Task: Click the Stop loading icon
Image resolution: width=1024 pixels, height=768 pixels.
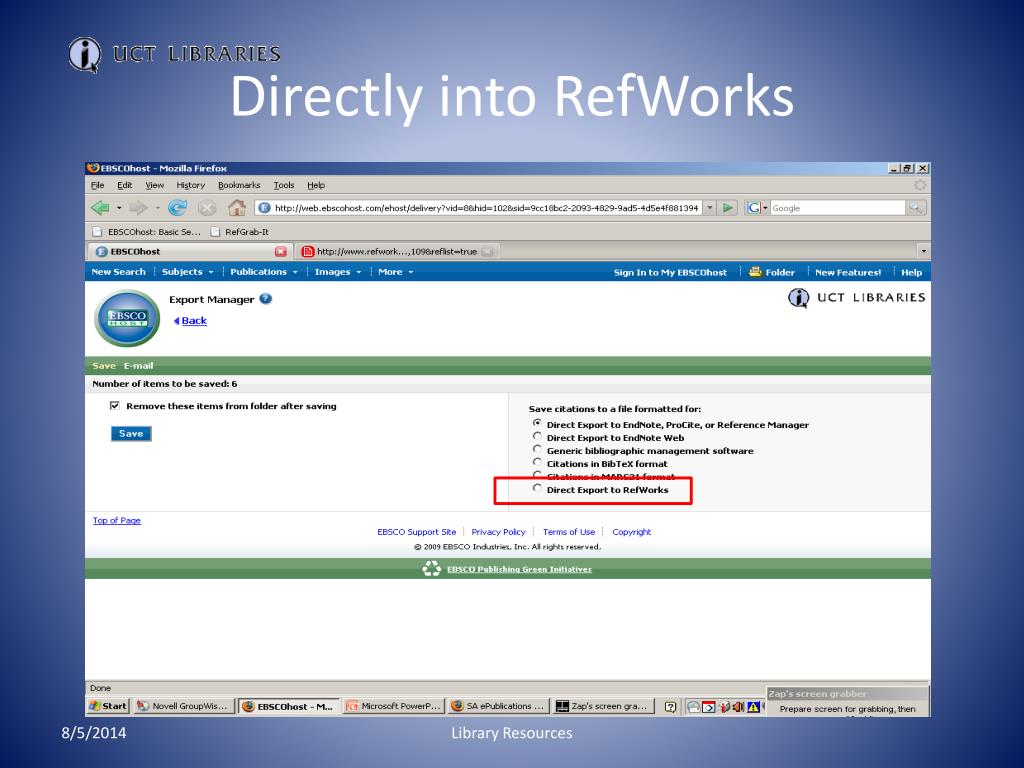Action: [x=207, y=208]
